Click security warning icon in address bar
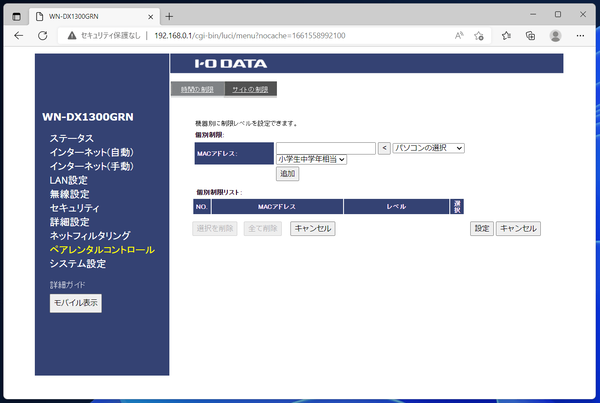 pos(73,35)
